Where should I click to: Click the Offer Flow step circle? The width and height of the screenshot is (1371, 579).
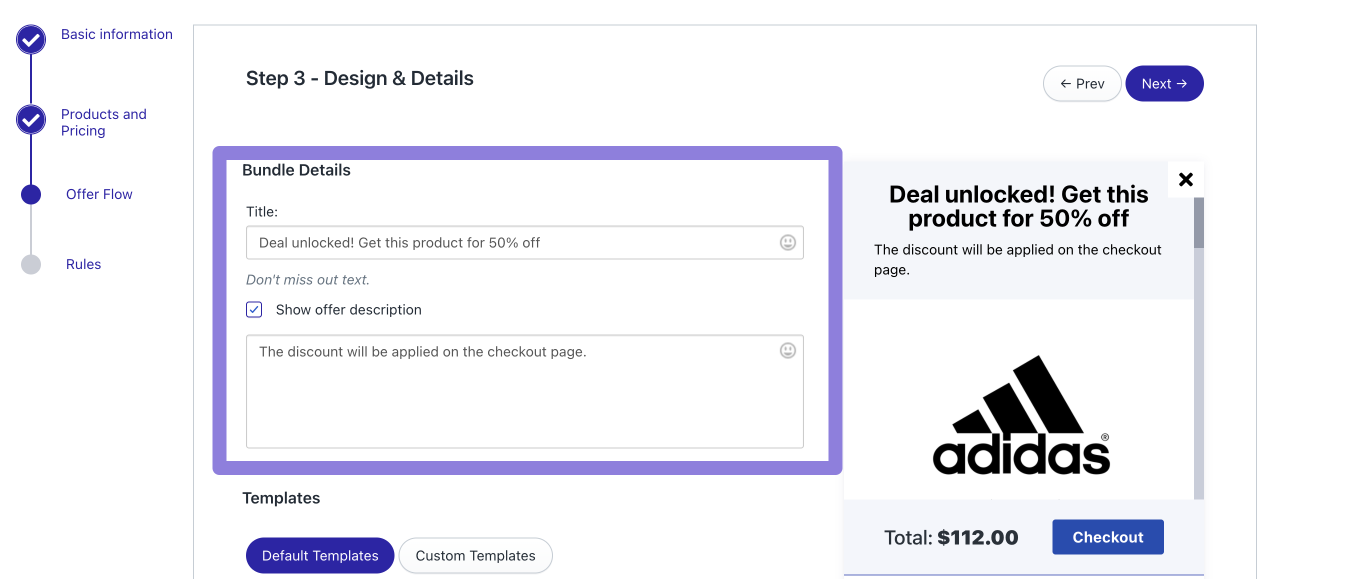pos(31,194)
